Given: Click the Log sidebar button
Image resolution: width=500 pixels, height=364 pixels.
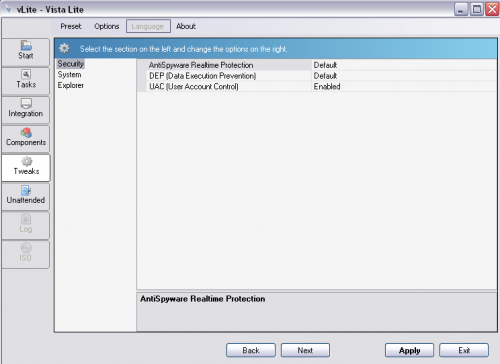Looking at the screenshot, I should [x=26, y=225].
